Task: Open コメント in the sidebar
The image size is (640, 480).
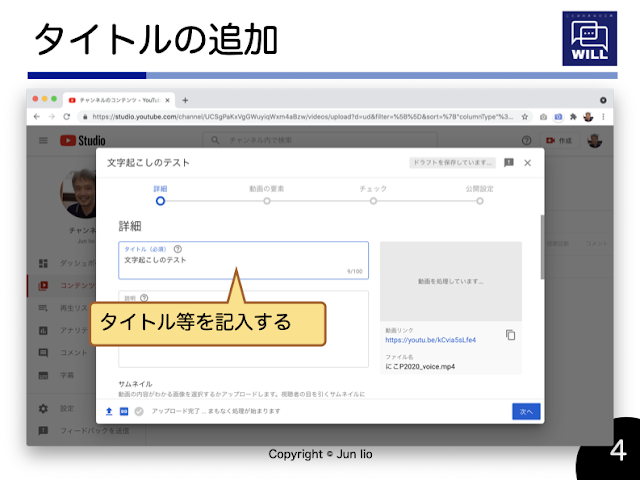Action: [63, 352]
